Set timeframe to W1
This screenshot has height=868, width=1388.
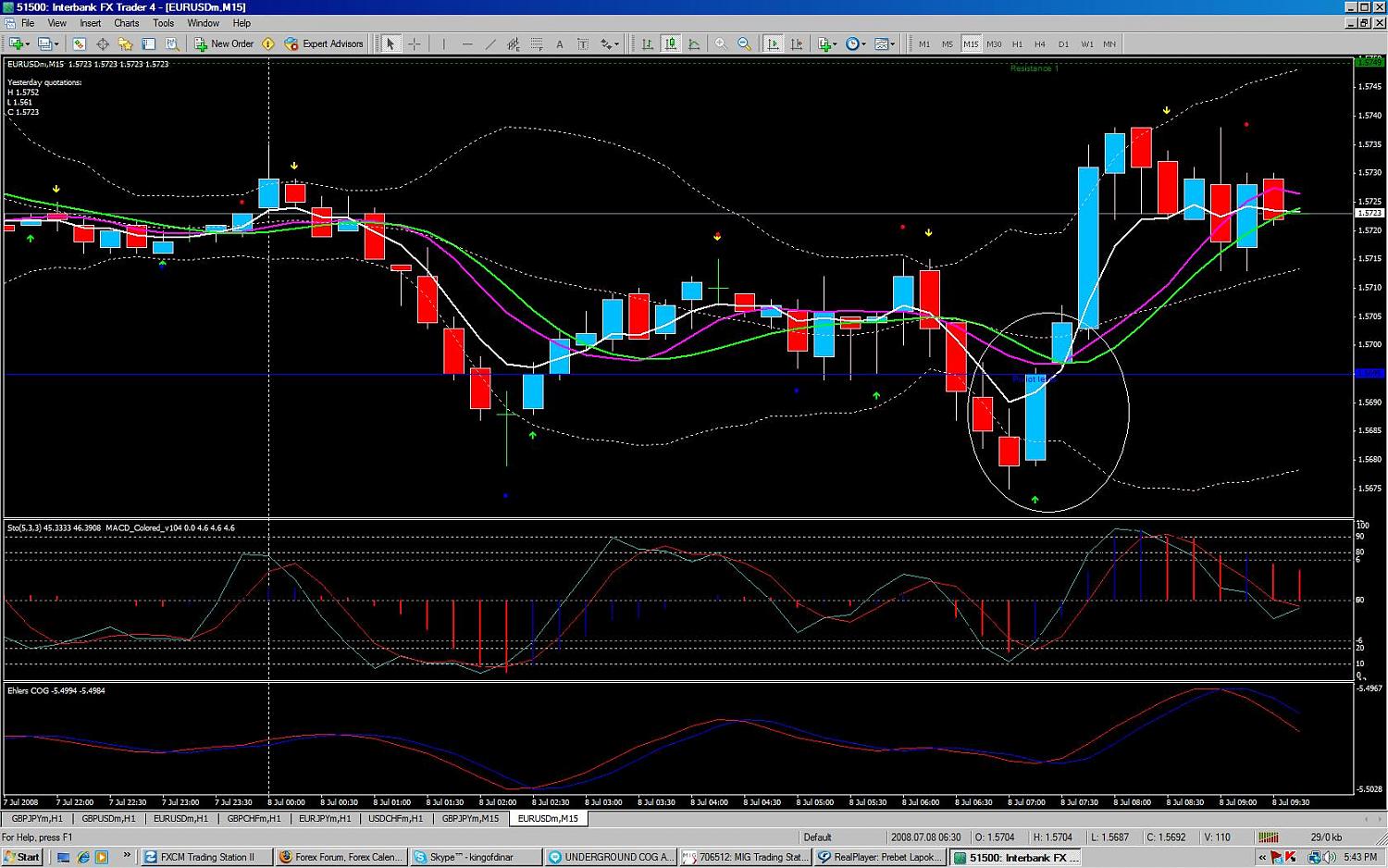[1086, 43]
